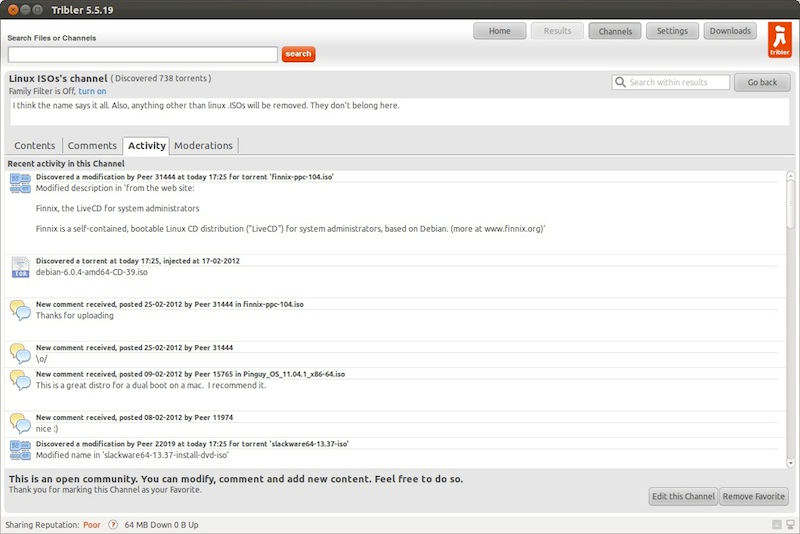Go to the Home page
Viewport: 800px width, 534px height.
click(x=499, y=31)
